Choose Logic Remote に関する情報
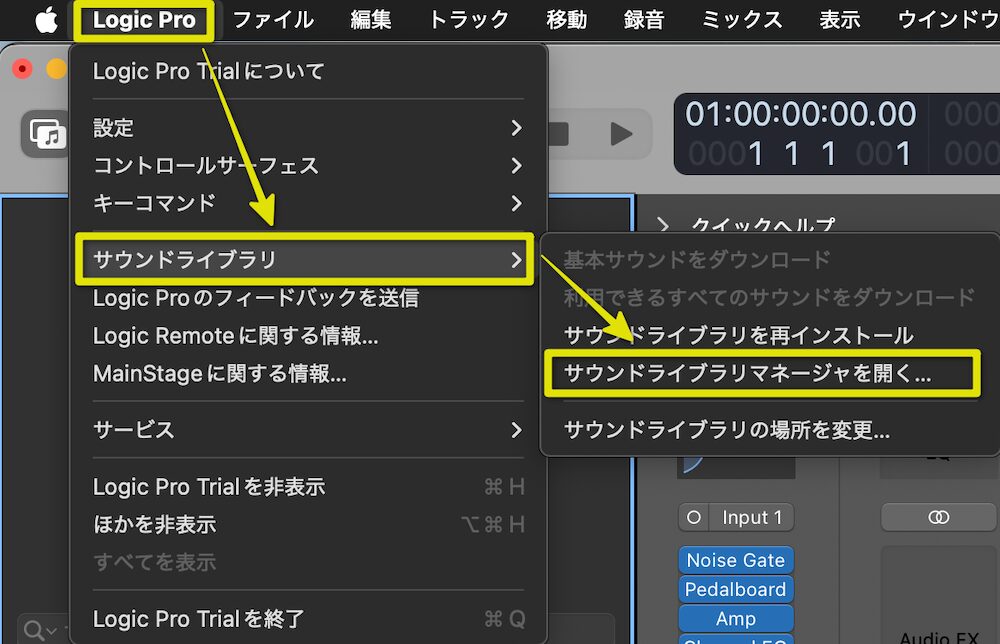 tap(309, 335)
